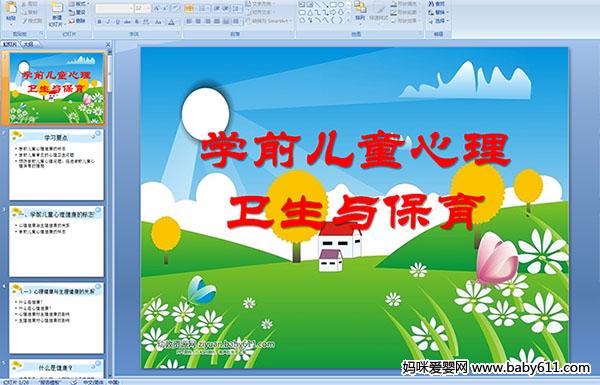Open line spacing dropdown
The image size is (600, 385).
[x=236, y=8]
